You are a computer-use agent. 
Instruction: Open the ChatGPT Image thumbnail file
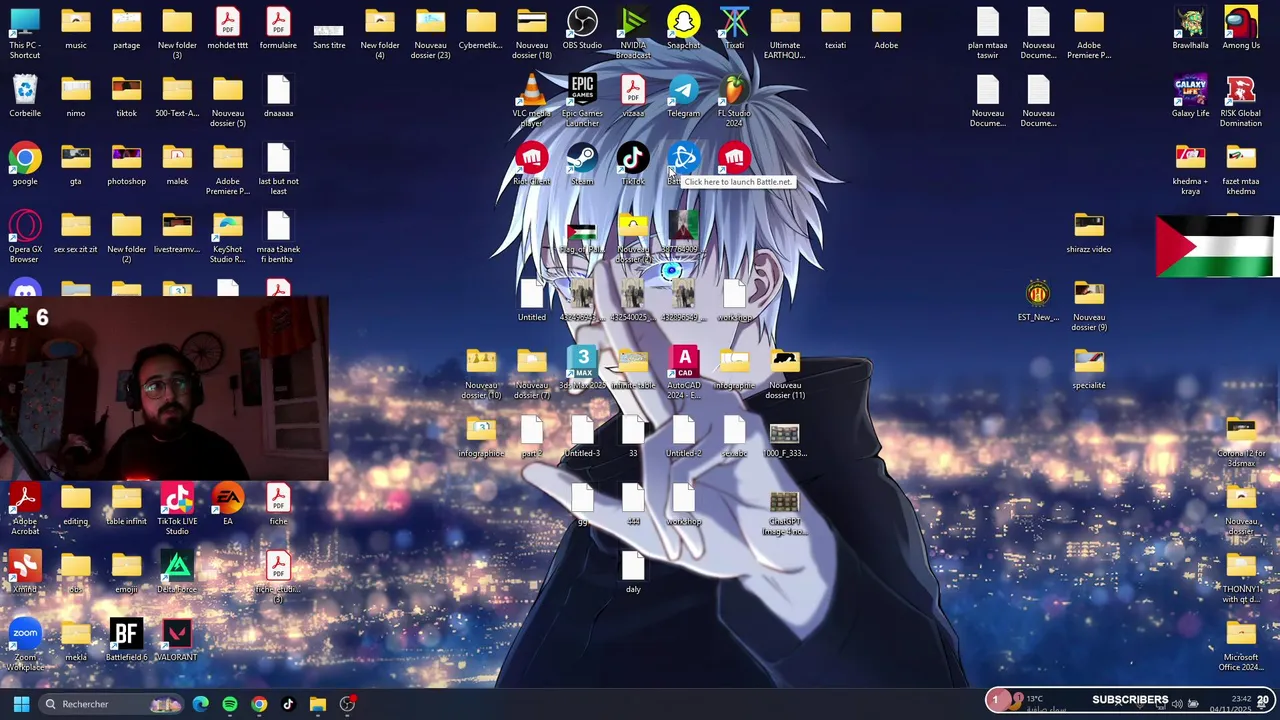pos(785,513)
